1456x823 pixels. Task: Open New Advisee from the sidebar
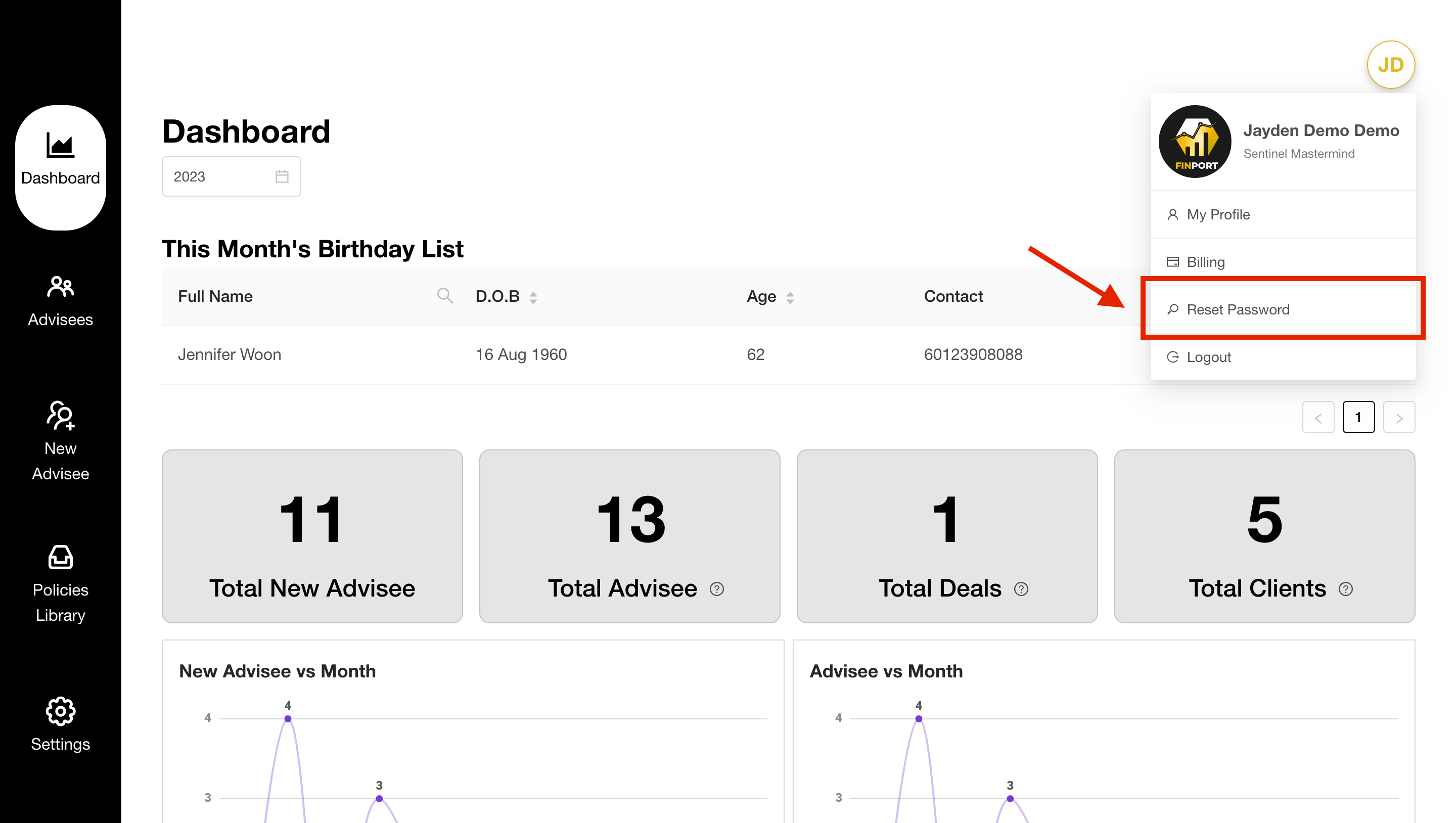coord(61,441)
